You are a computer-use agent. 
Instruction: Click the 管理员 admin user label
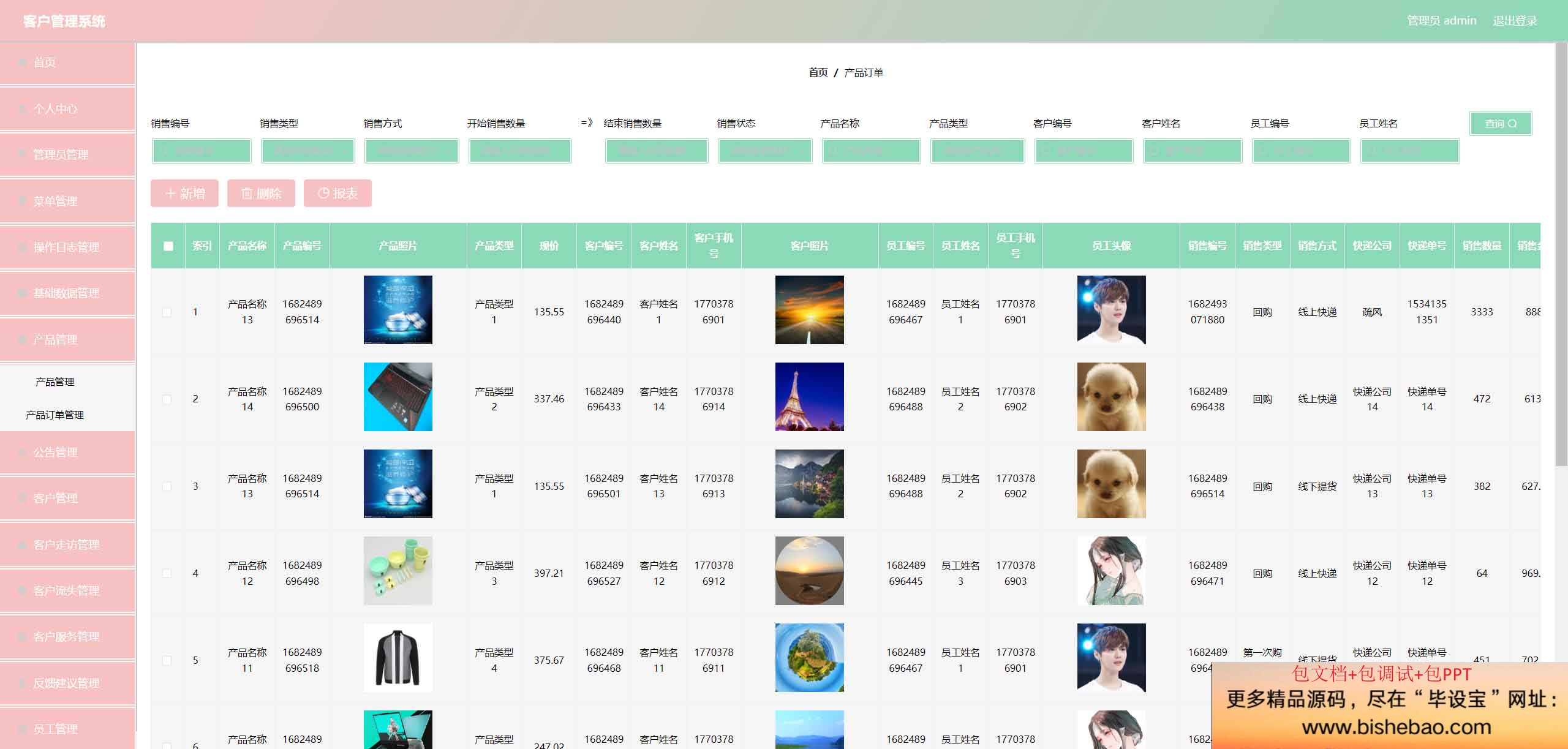[x=1441, y=21]
